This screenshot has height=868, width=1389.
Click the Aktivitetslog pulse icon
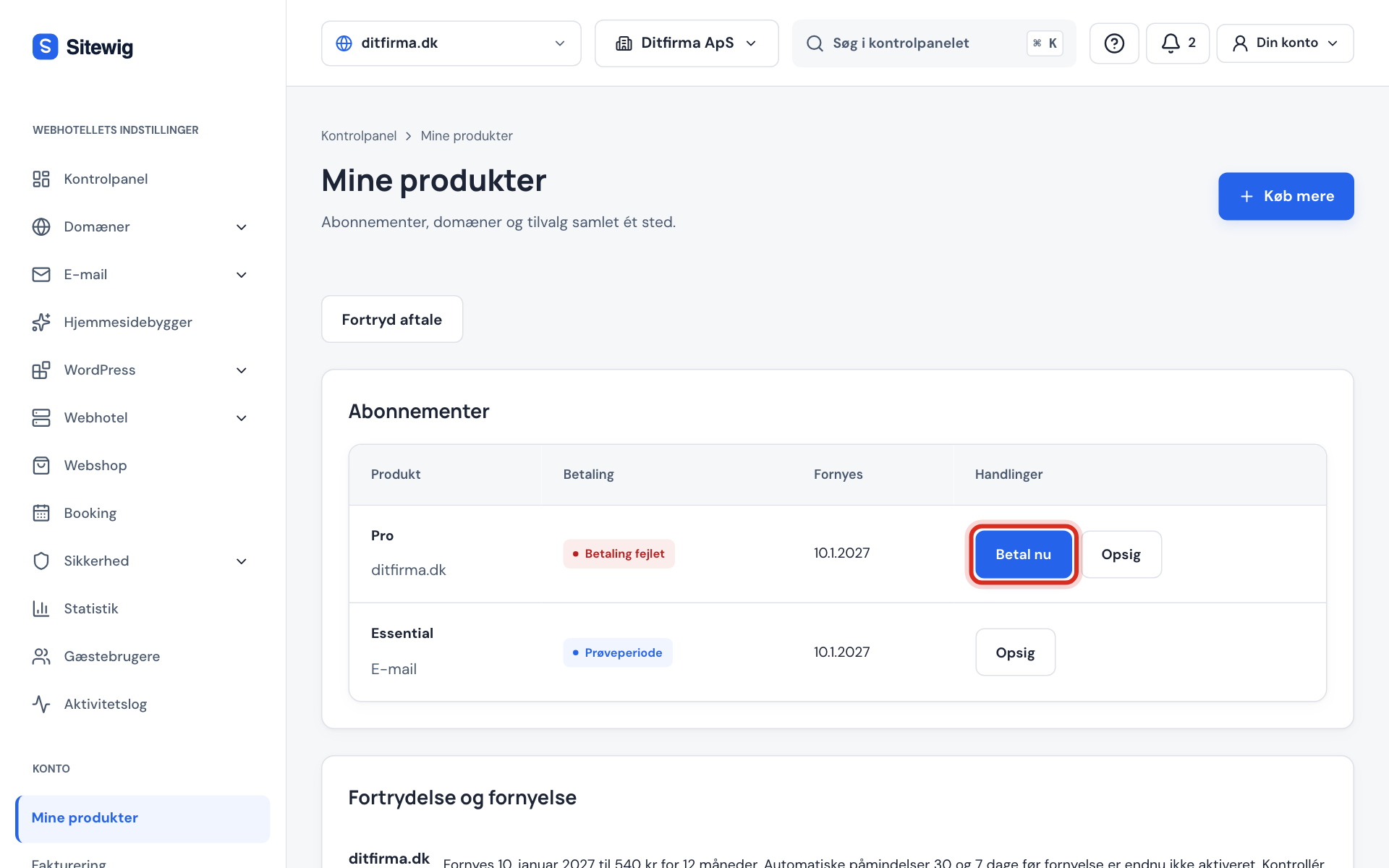[41, 704]
